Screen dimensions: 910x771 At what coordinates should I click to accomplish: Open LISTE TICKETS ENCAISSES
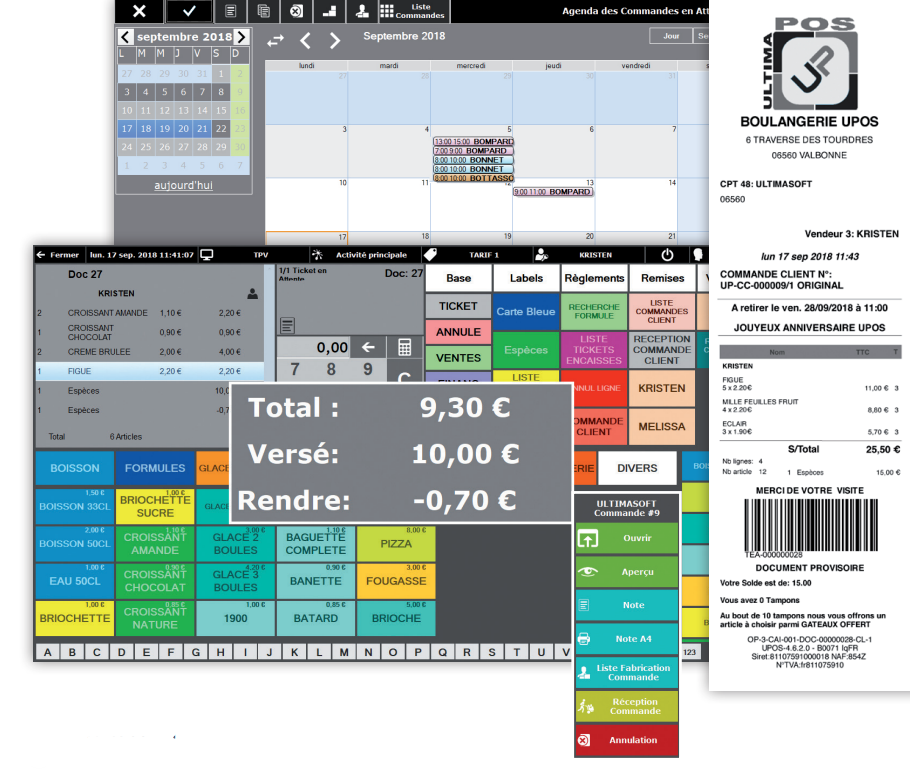[594, 350]
